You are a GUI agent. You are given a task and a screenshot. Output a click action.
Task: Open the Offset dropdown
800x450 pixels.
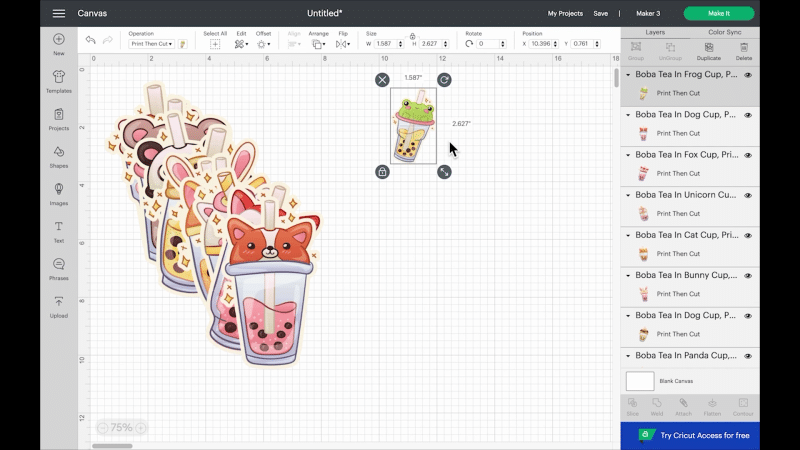click(264, 44)
